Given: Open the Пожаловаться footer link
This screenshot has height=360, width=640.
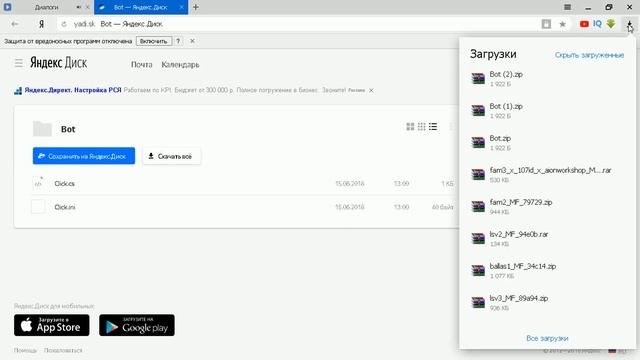Looking at the screenshot, I should [63, 350].
